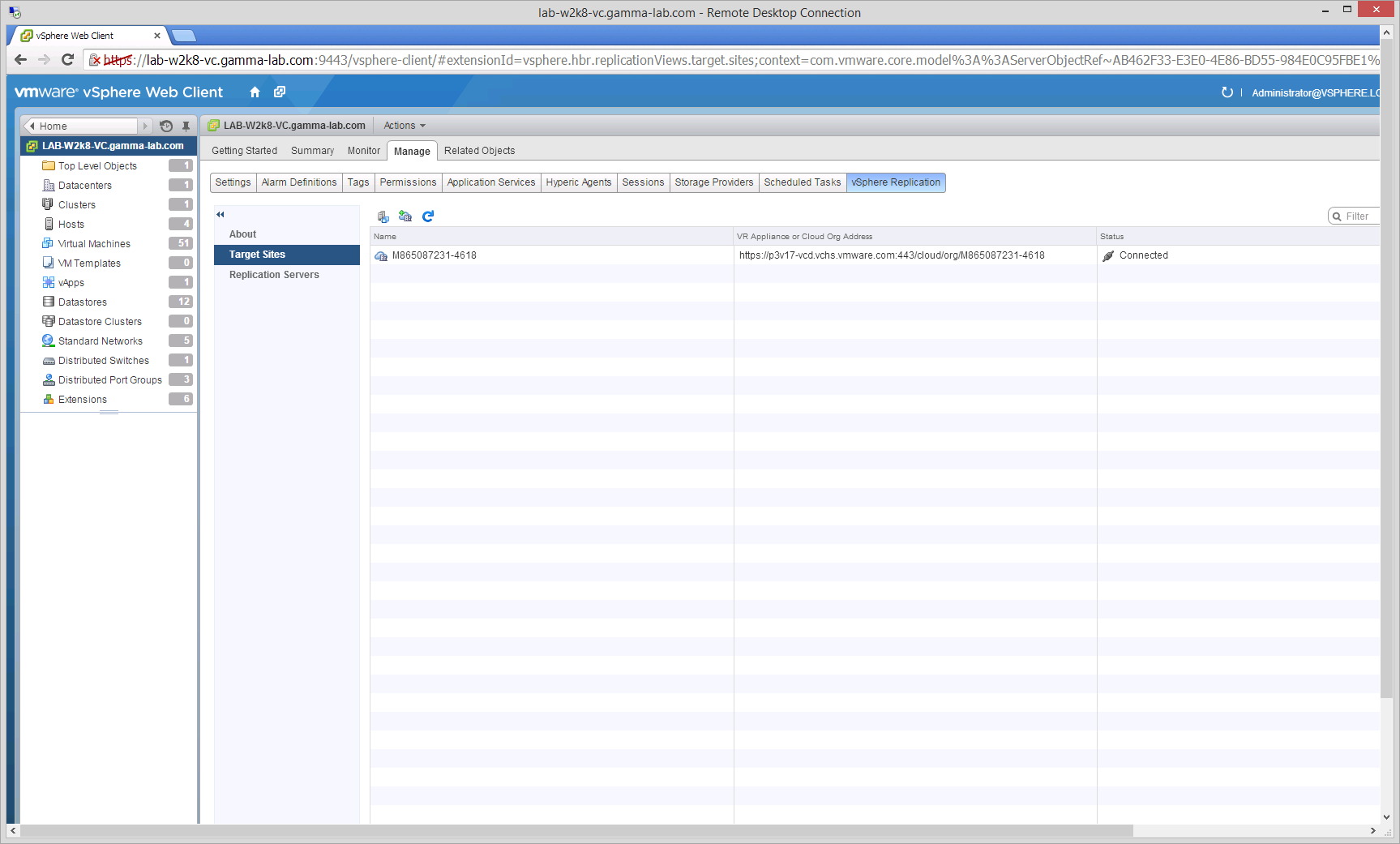The width and height of the screenshot is (1400, 844).
Task: Refresh the target sites list
Action: coord(428,216)
